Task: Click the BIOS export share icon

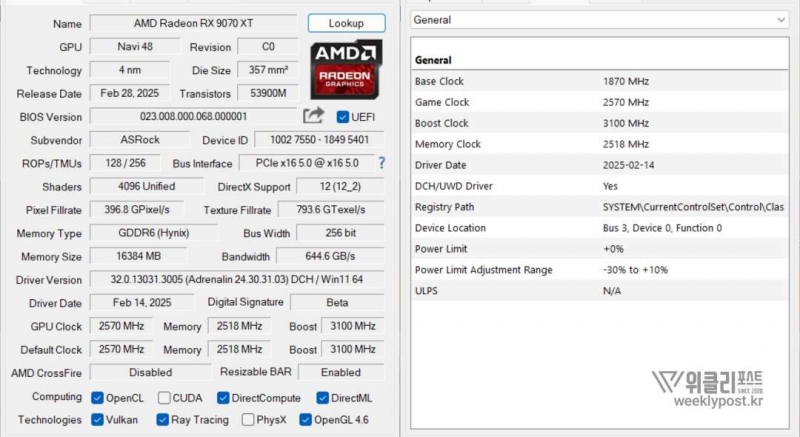Action: pyautogui.click(x=314, y=116)
